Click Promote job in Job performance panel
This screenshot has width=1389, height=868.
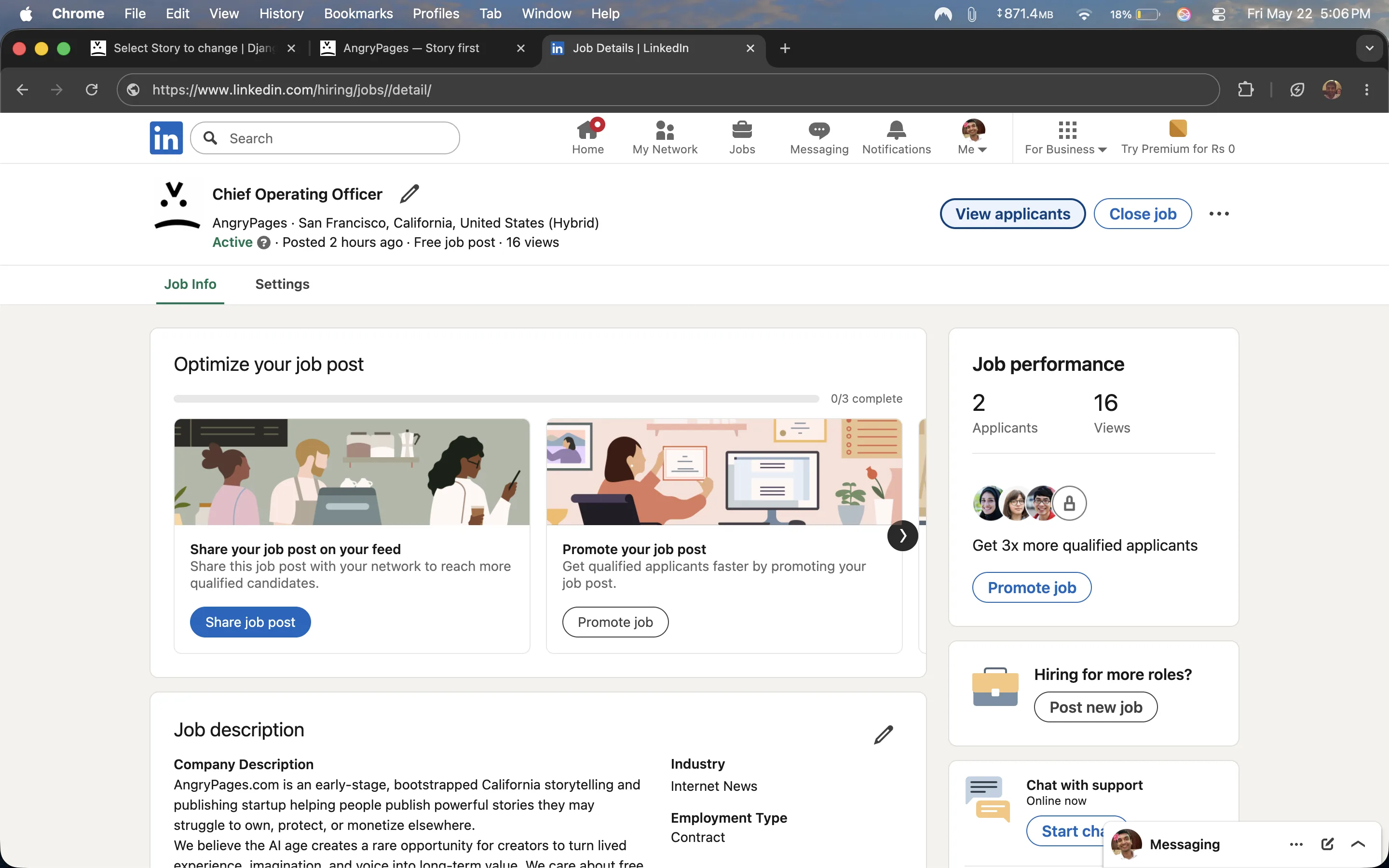(1032, 587)
